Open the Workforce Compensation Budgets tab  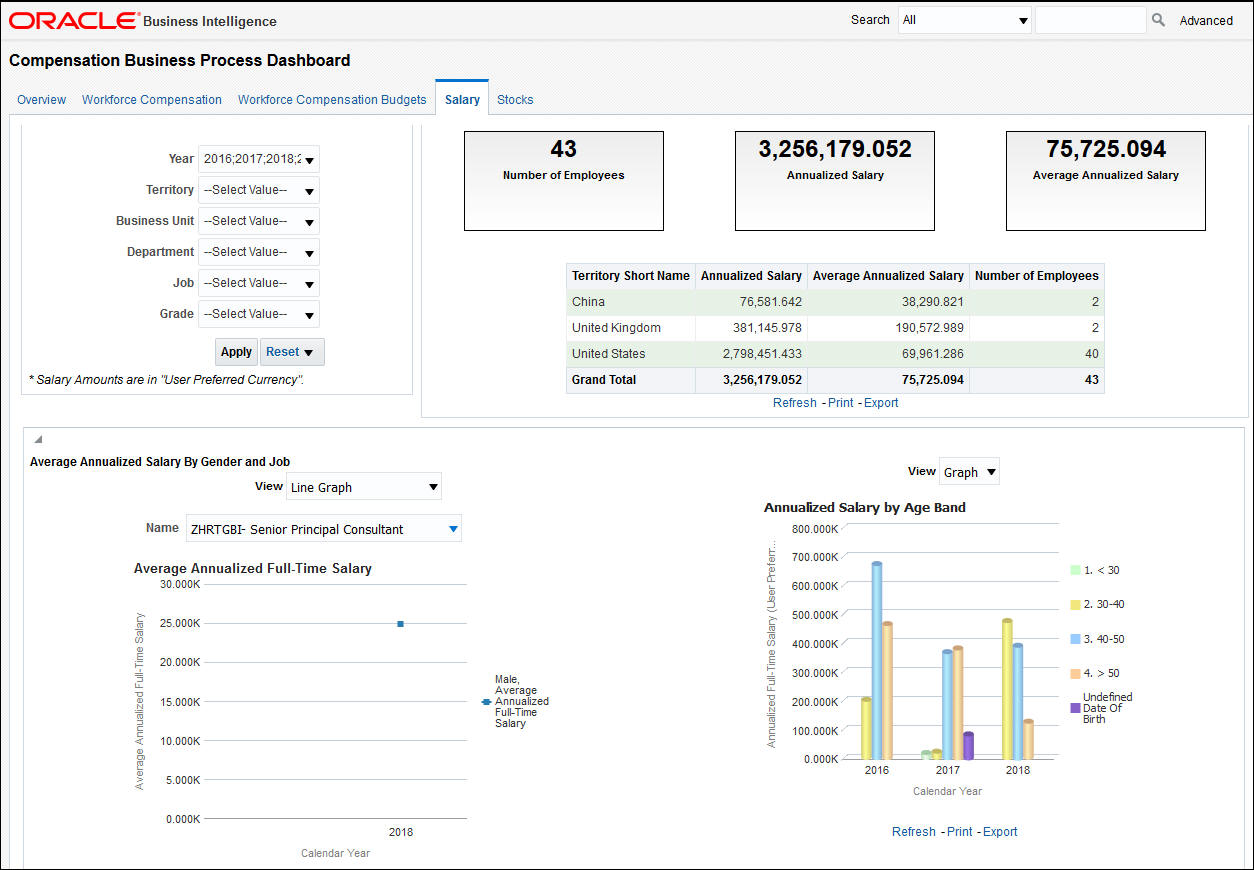tap(332, 100)
